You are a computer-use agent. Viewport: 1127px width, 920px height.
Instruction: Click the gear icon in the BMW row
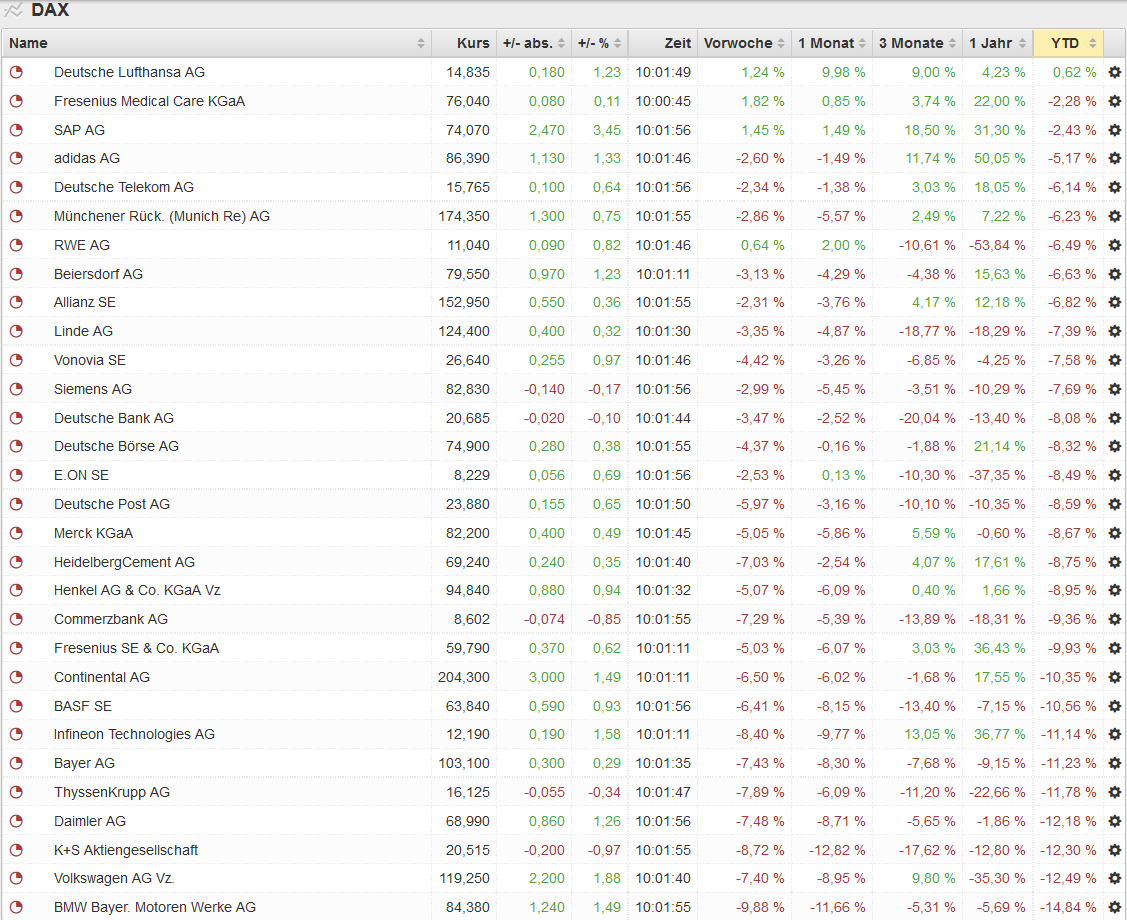(1115, 907)
